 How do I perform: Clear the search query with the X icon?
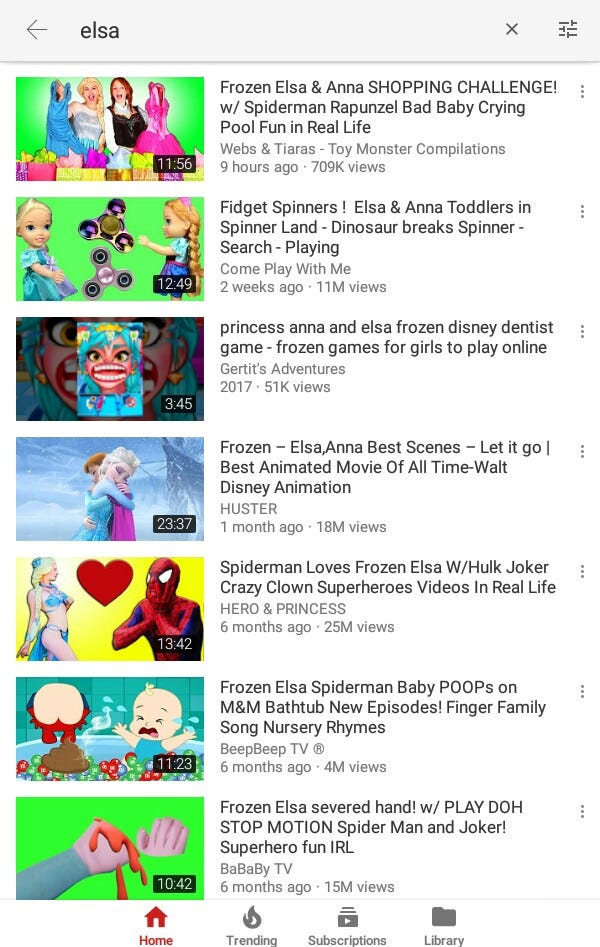(x=512, y=29)
